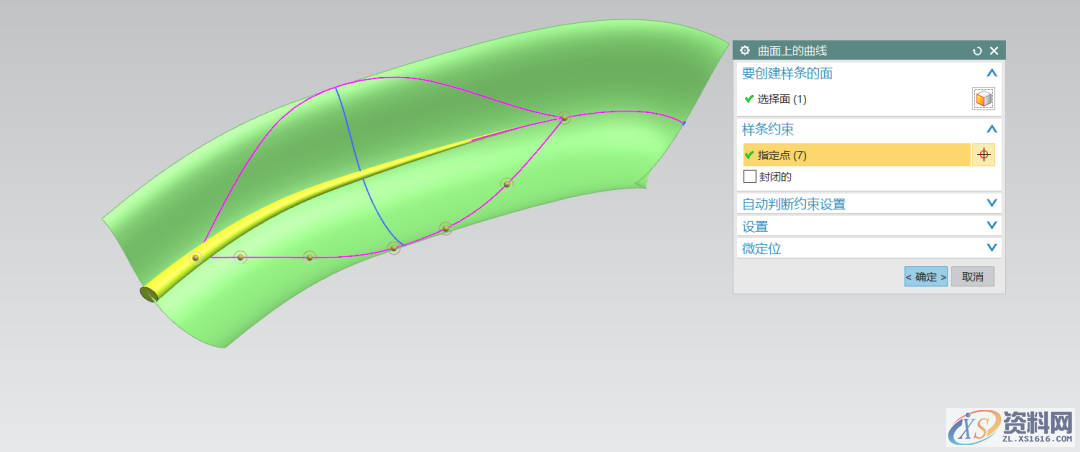Click the leftmost spline point on the yellow stem

coord(196,258)
